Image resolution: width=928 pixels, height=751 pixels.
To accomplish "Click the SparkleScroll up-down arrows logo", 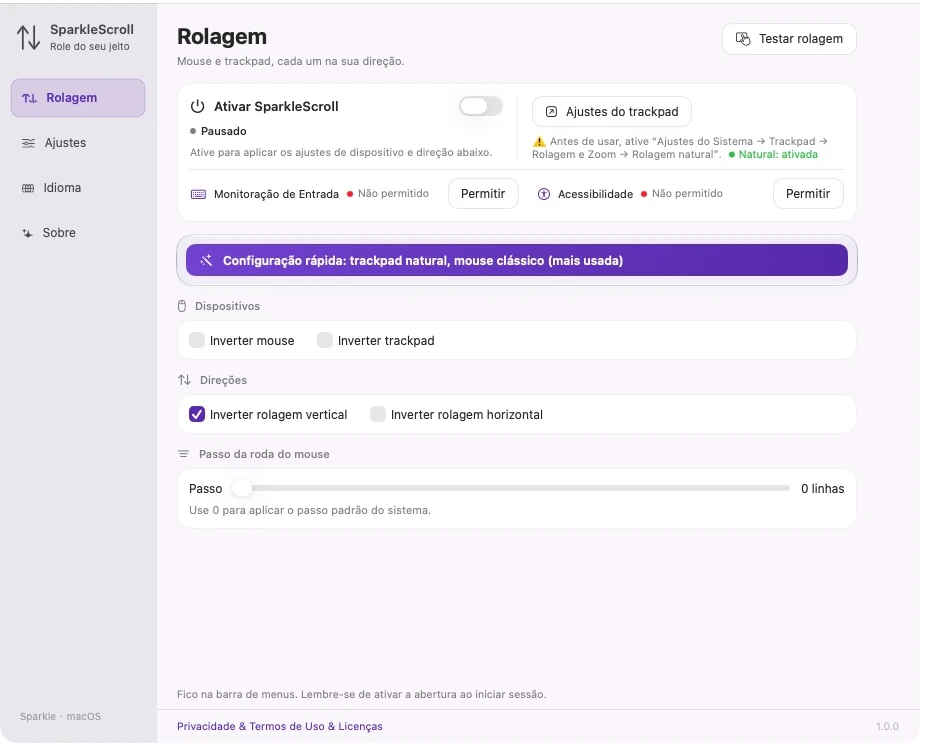I will pyautogui.click(x=28, y=37).
